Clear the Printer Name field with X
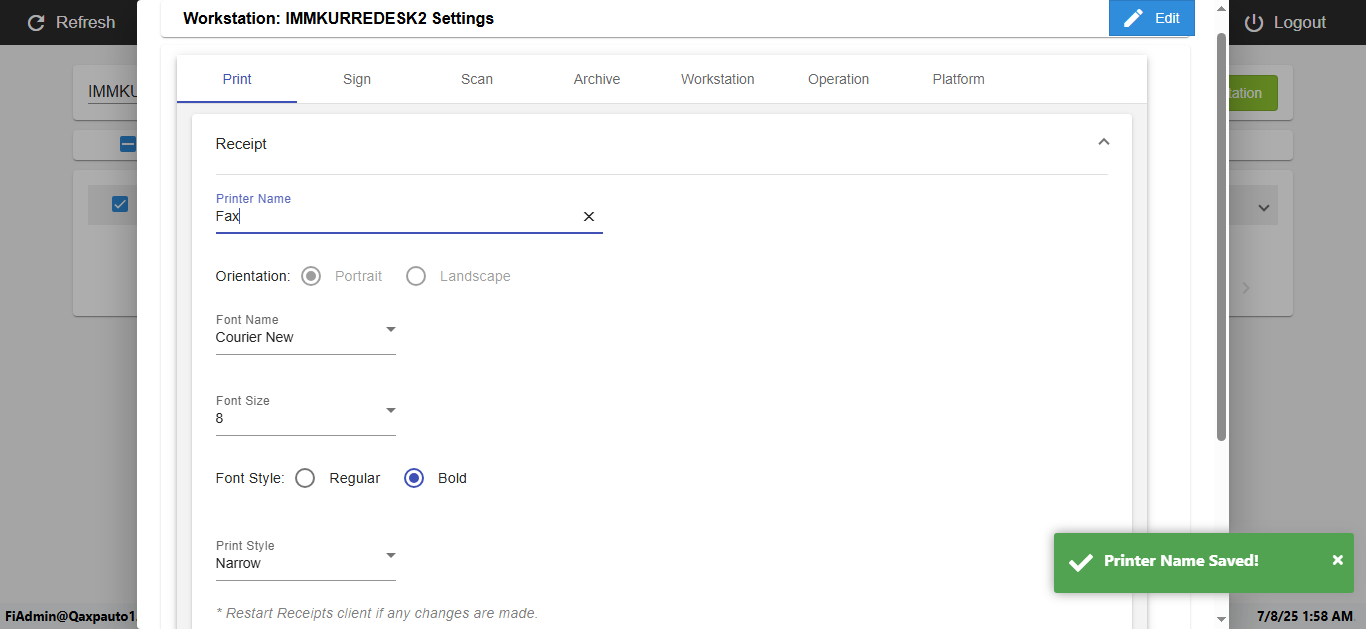Screen dimensions: 1366x629 pos(589,216)
